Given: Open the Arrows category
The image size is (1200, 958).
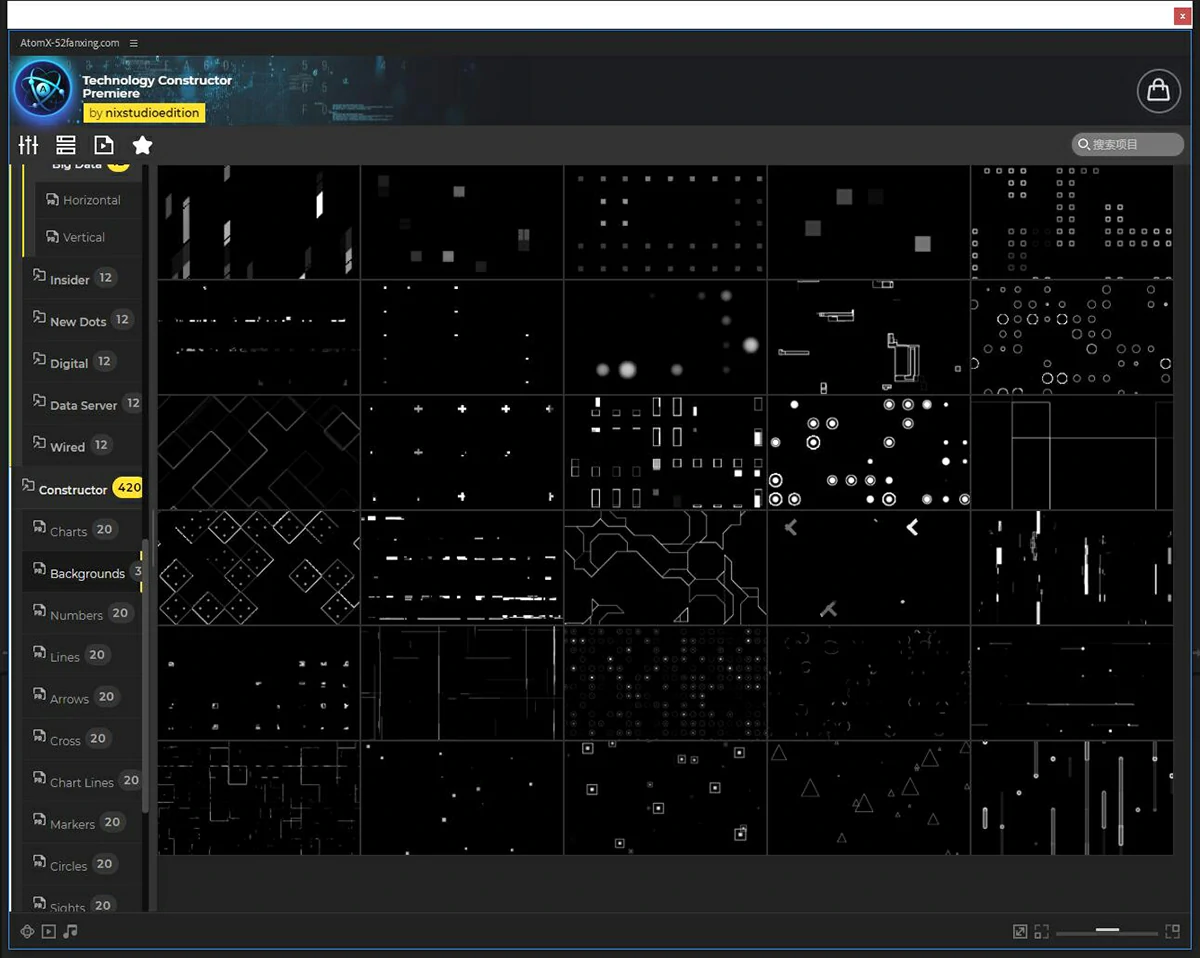Looking at the screenshot, I should 82,698.
